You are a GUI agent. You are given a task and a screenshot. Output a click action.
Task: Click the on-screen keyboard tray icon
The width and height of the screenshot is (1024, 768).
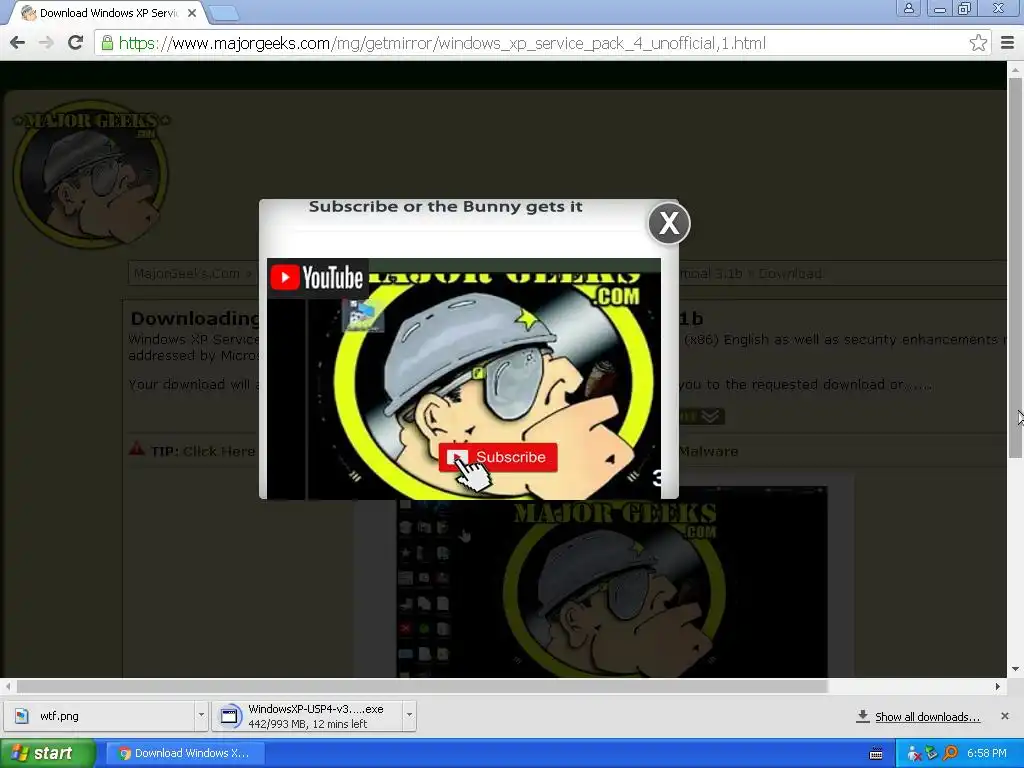tap(876, 754)
